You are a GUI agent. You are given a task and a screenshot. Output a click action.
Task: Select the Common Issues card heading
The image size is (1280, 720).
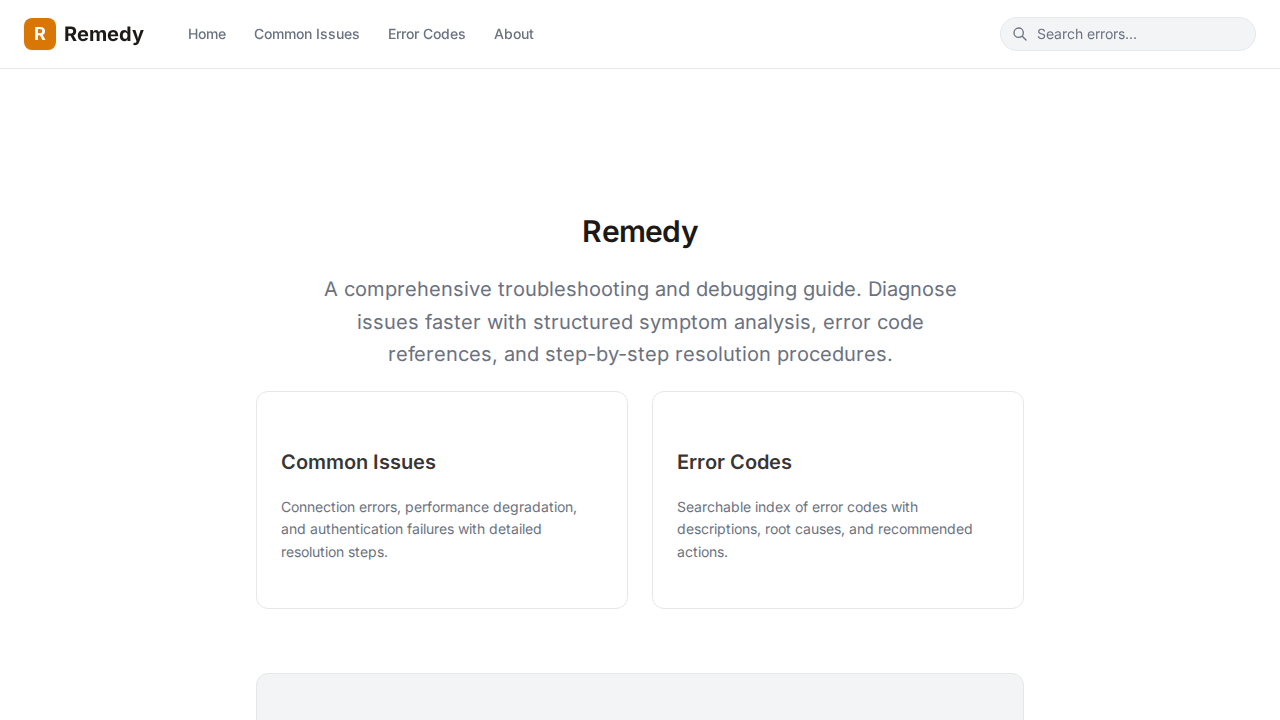click(x=358, y=462)
